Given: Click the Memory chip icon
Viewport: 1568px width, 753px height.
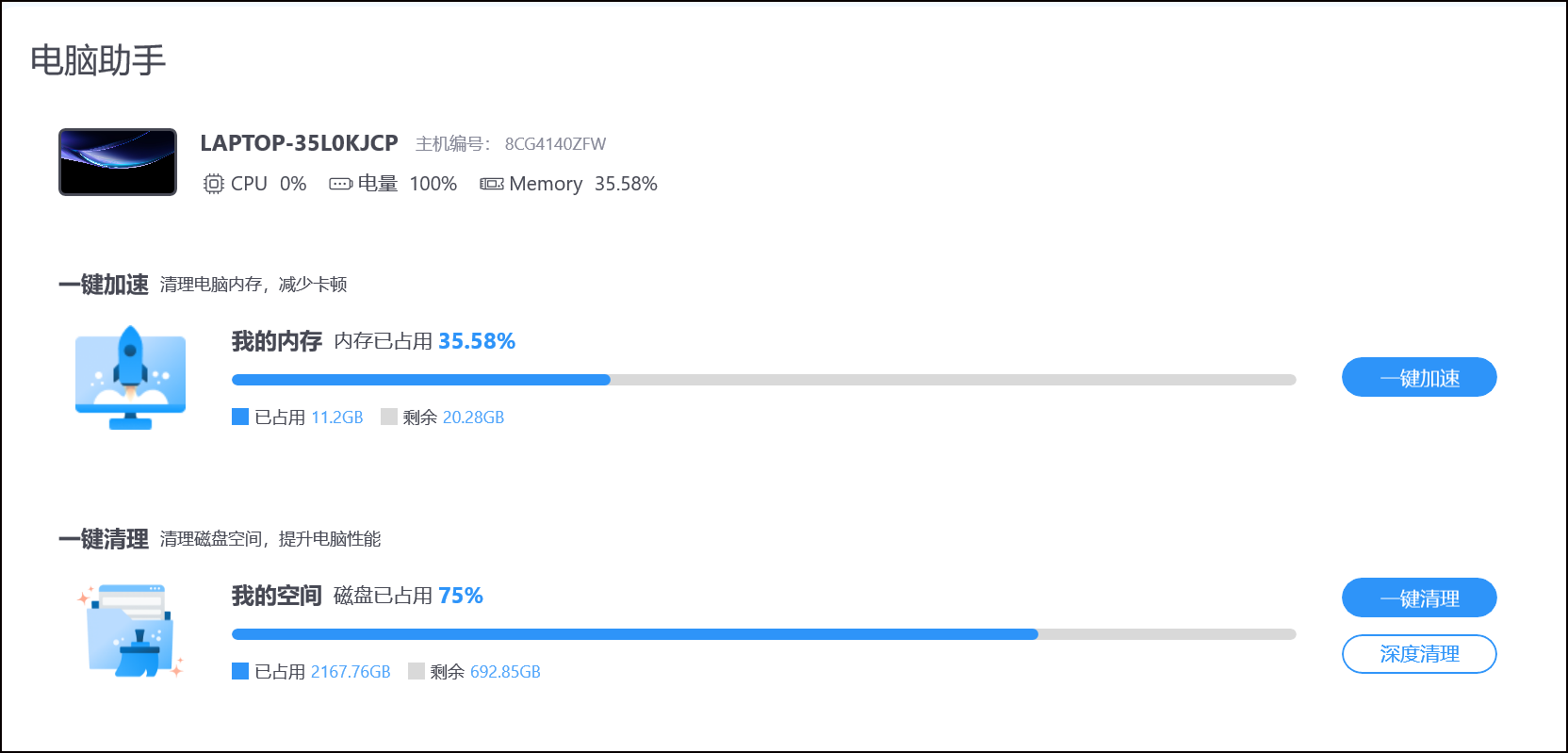Looking at the screenshot, I should pos(491,184).
